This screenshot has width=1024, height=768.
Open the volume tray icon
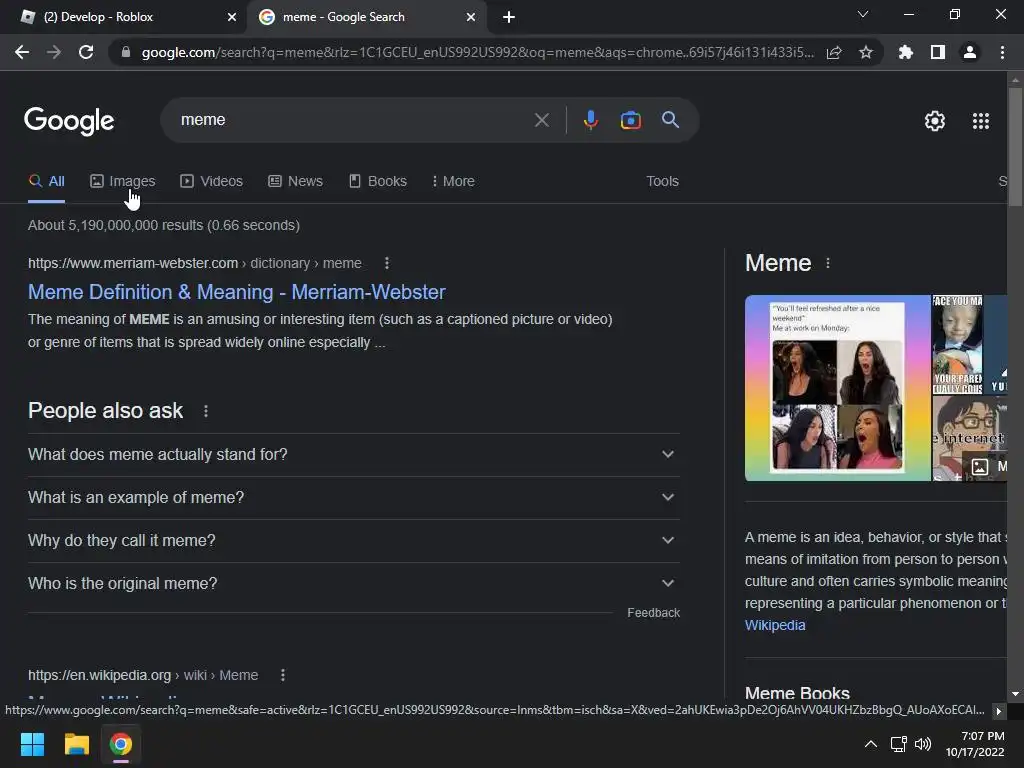[923, 744]
